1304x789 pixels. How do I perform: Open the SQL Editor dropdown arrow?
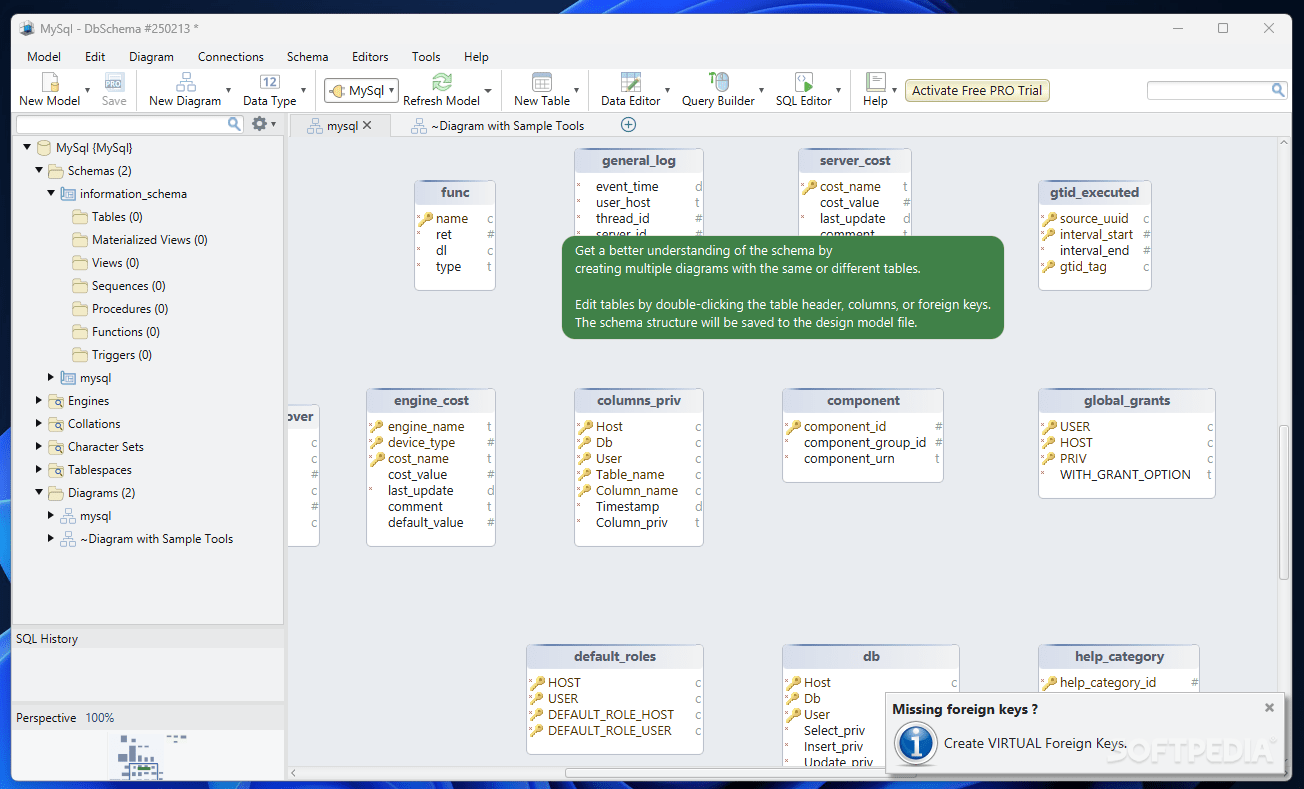point(839,91)
